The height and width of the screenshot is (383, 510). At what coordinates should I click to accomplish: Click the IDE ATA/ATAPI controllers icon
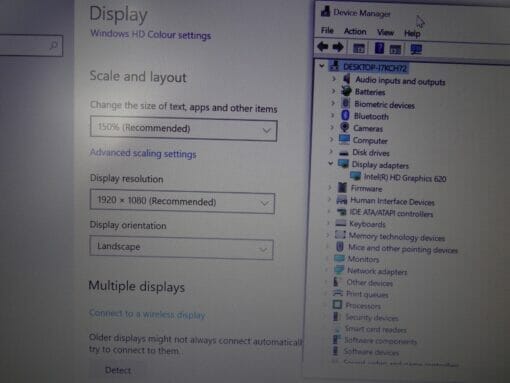click(x=341, y=212)
